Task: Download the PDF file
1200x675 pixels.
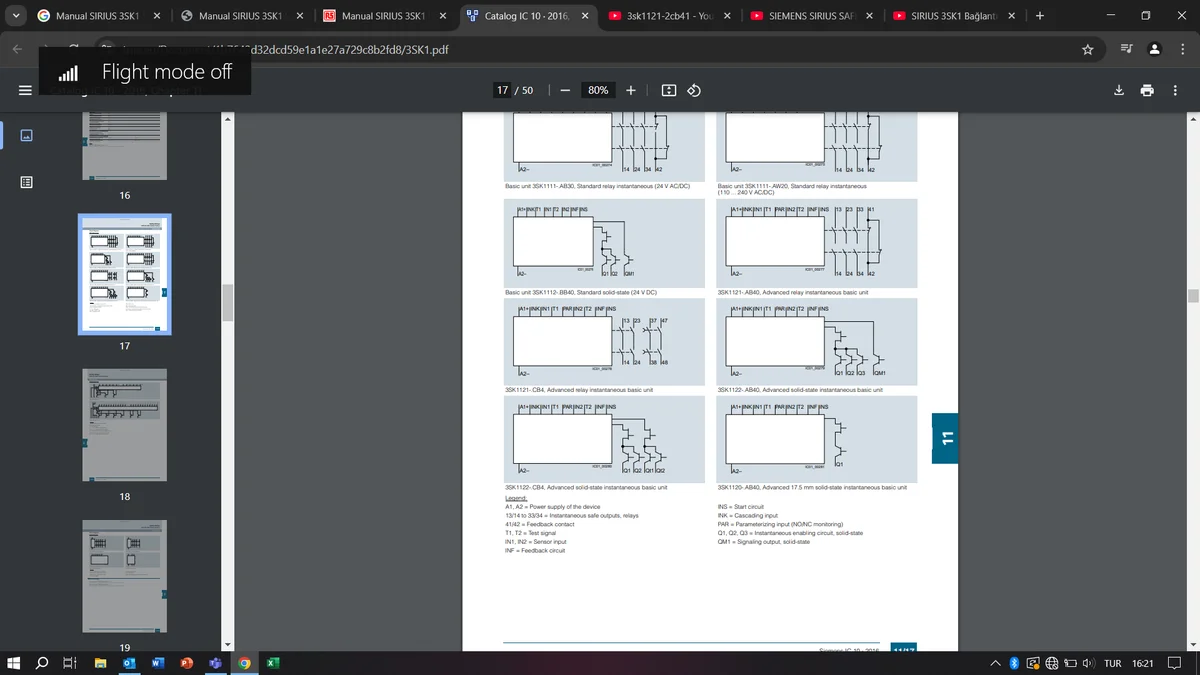Action: coord(1119,90)
